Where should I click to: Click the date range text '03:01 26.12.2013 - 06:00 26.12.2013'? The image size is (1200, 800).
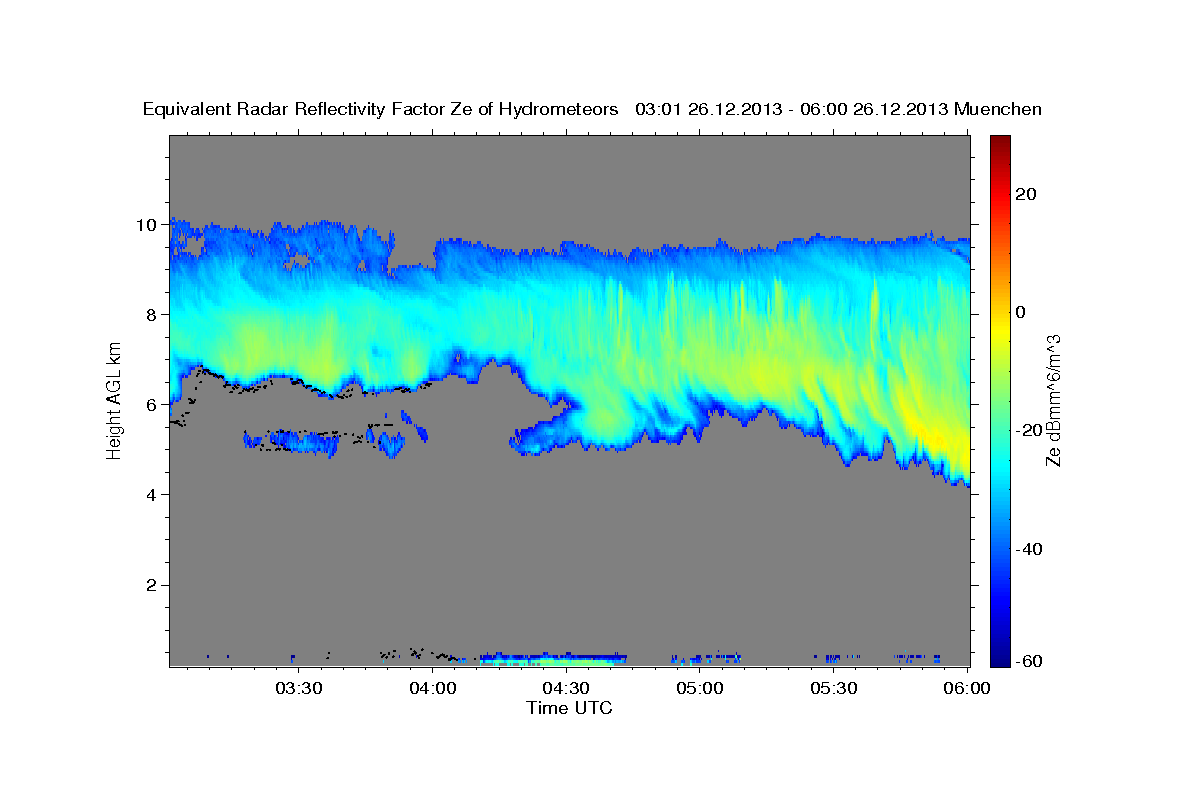pyautogui.click(x=792, y=109)
